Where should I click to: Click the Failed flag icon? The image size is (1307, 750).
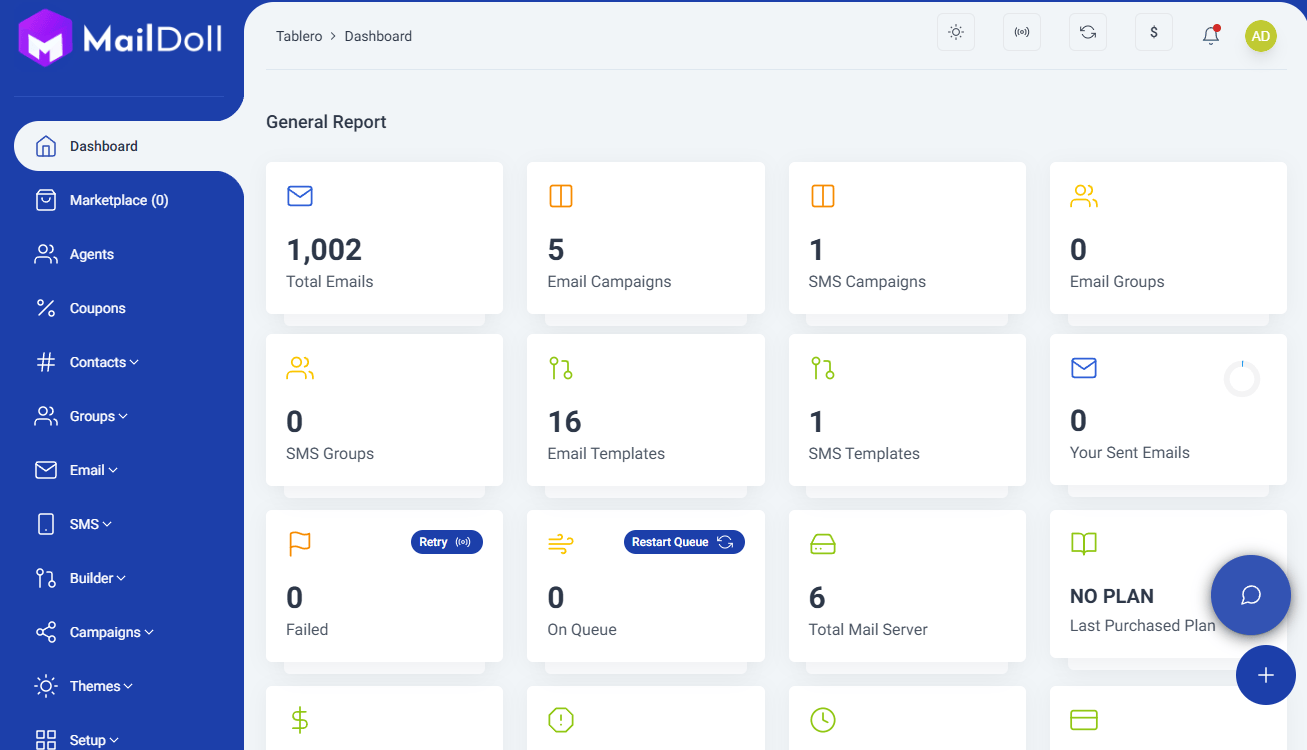[300, 544]
